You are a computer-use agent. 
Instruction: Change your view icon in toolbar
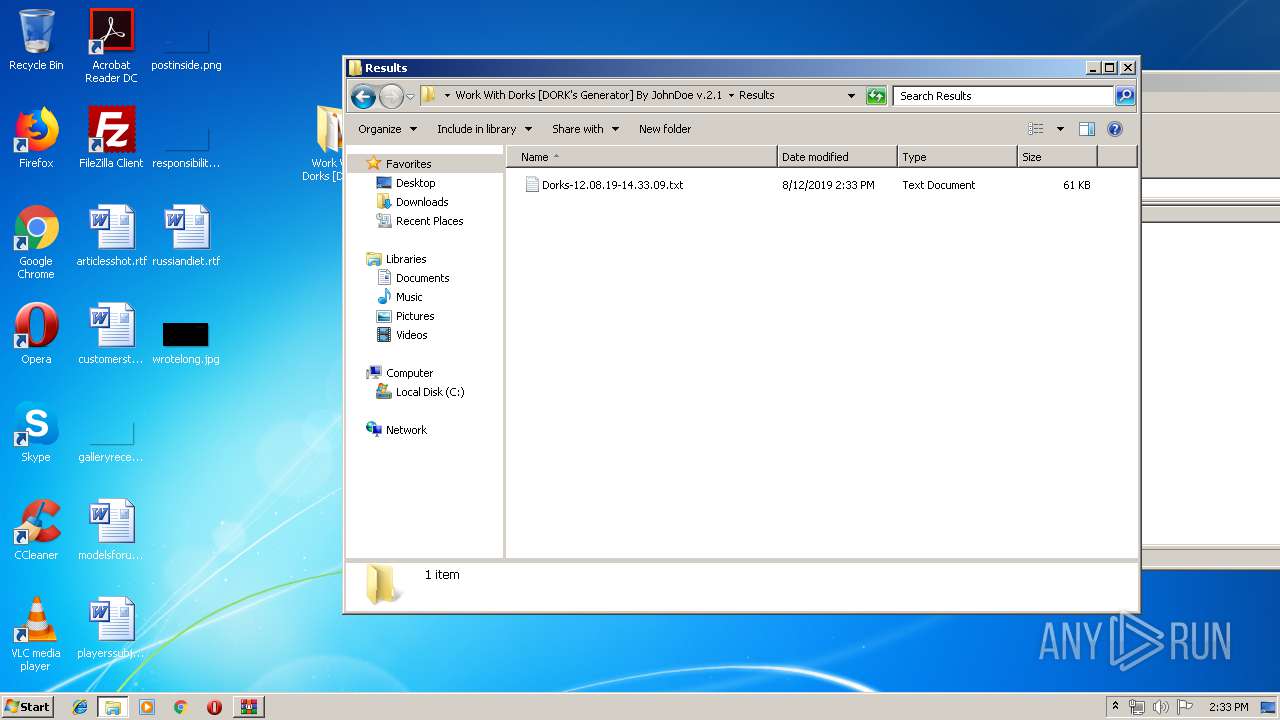pyautogui.click(x=1036, y=129)
